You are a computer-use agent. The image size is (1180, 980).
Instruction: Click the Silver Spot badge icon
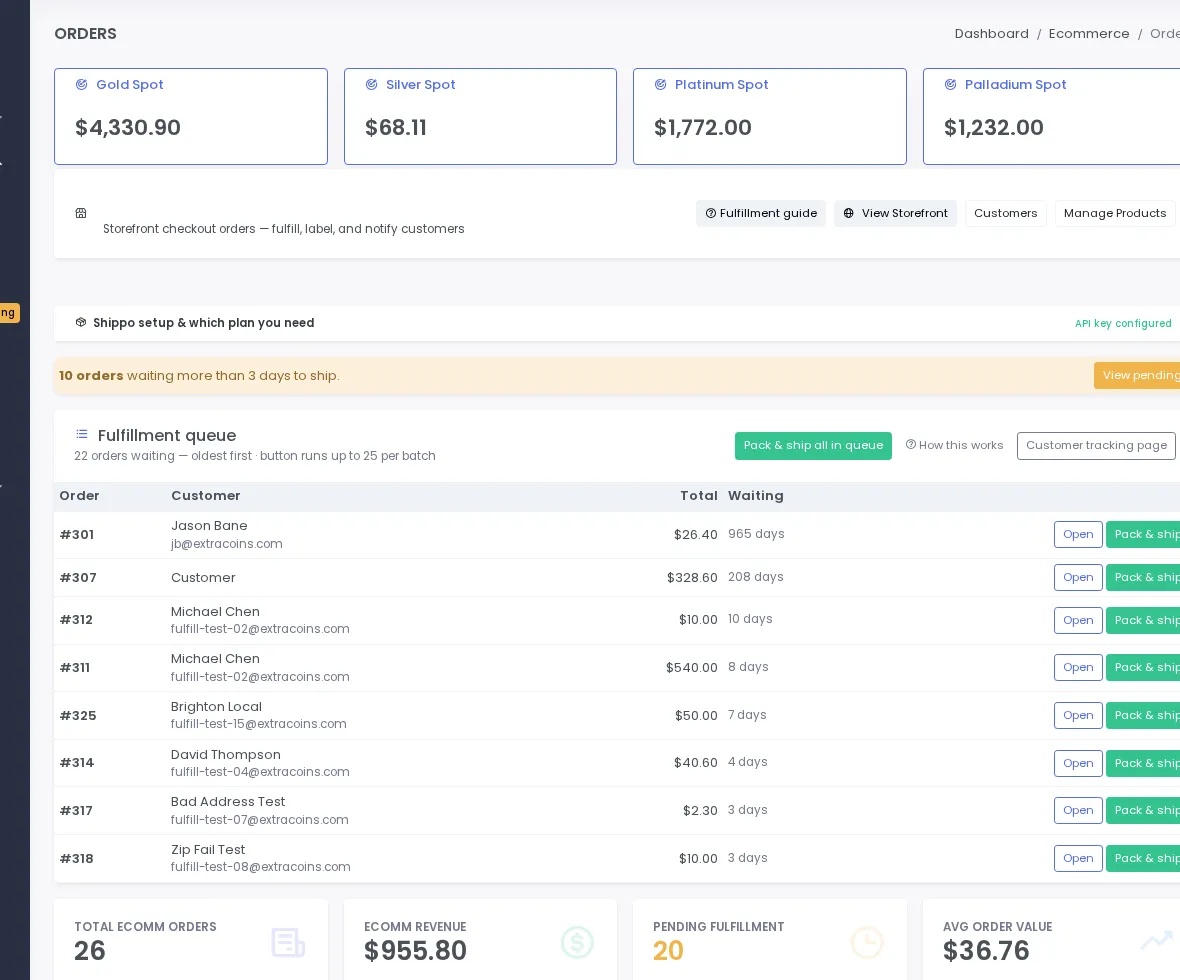(371, 84)
